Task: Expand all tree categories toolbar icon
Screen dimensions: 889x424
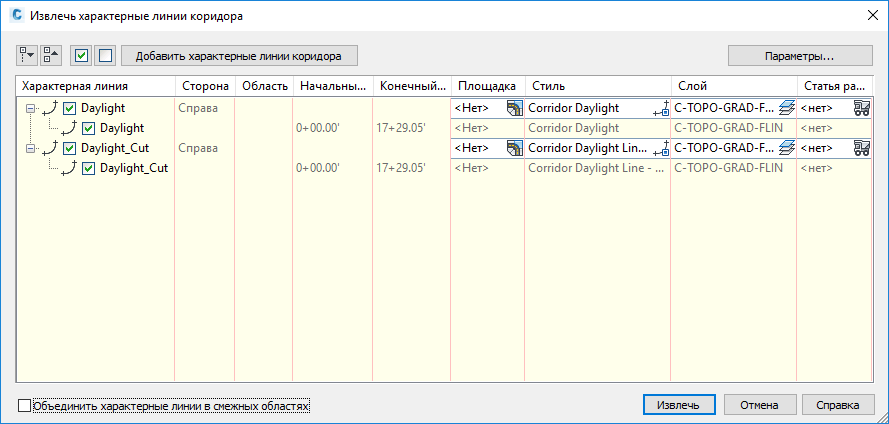Action: click(x=27, y=56)
